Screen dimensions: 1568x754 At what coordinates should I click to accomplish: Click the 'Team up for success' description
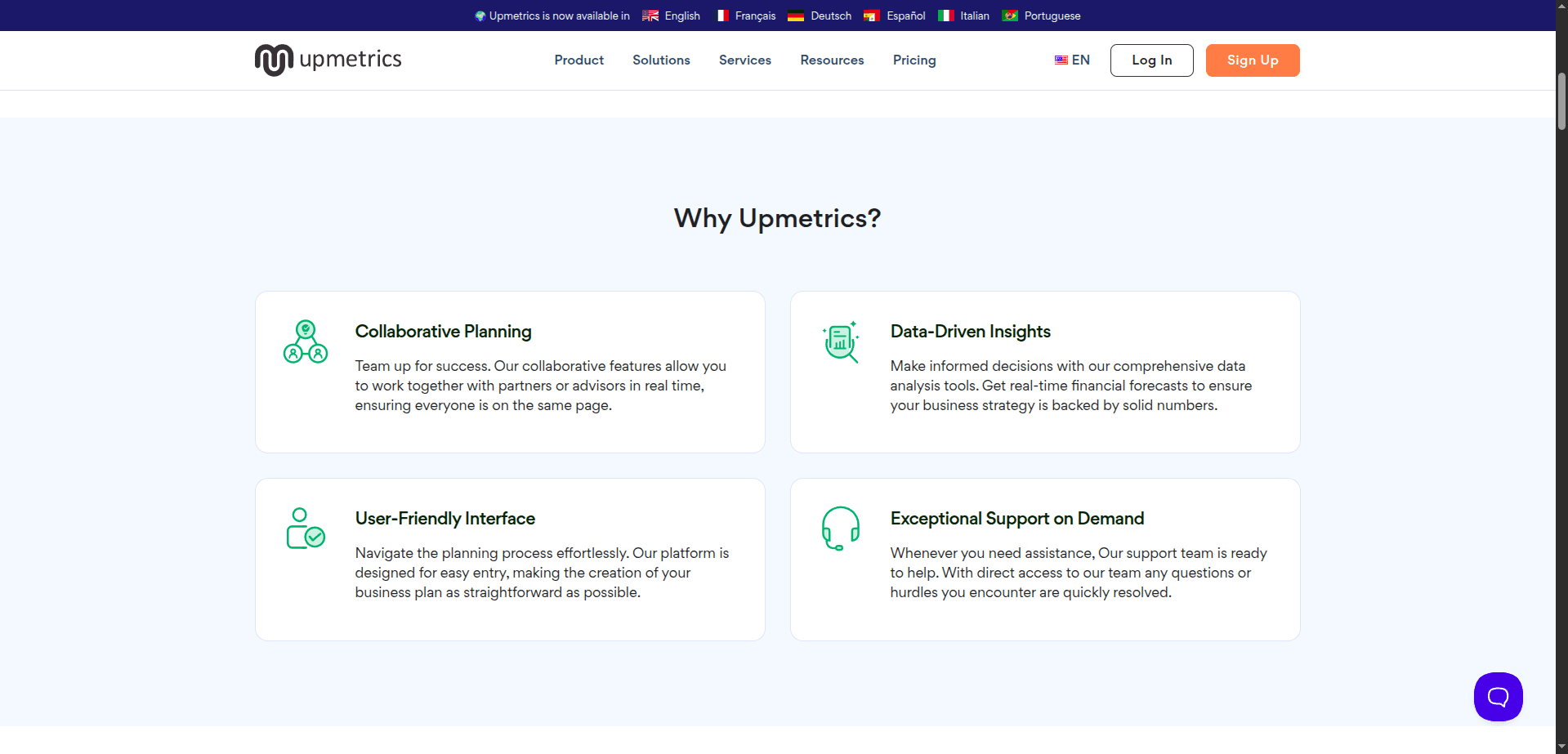540,386
